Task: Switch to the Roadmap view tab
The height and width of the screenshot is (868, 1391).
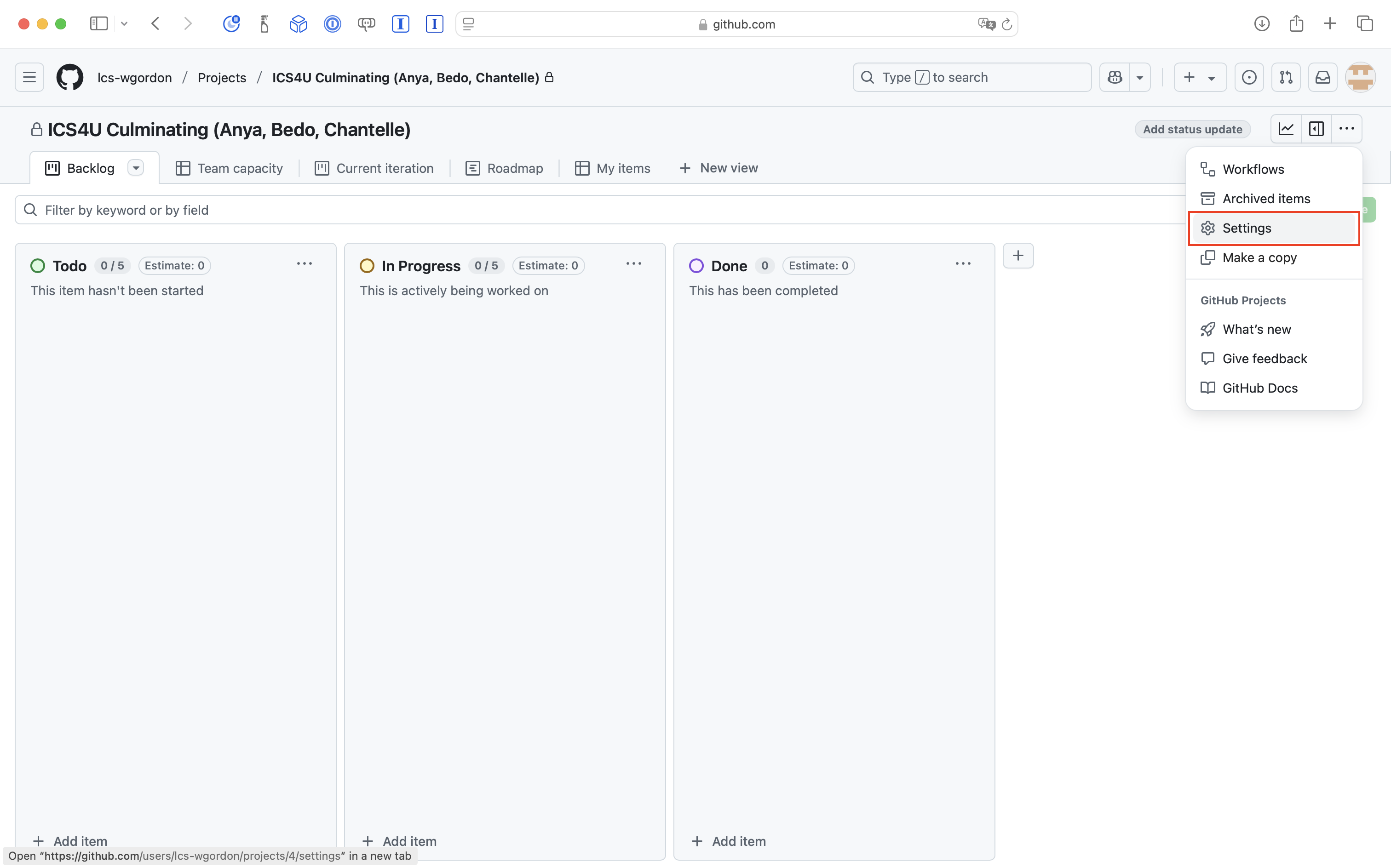Action: click(504, 168)
